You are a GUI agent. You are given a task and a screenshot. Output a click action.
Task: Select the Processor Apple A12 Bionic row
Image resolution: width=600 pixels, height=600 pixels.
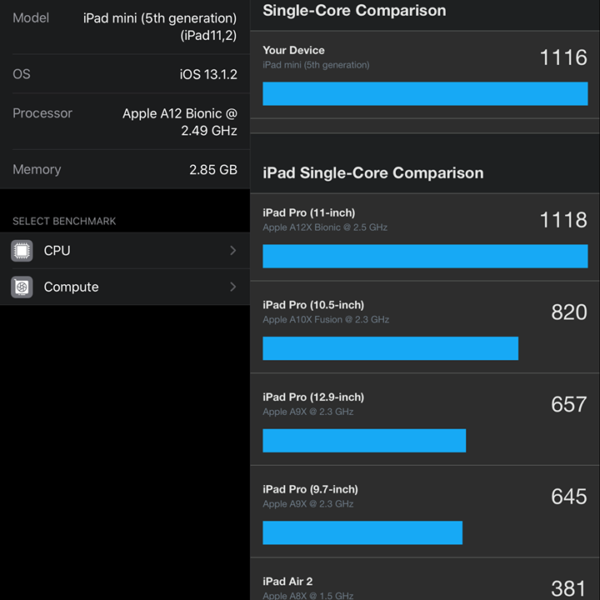(x=125, y=122)
